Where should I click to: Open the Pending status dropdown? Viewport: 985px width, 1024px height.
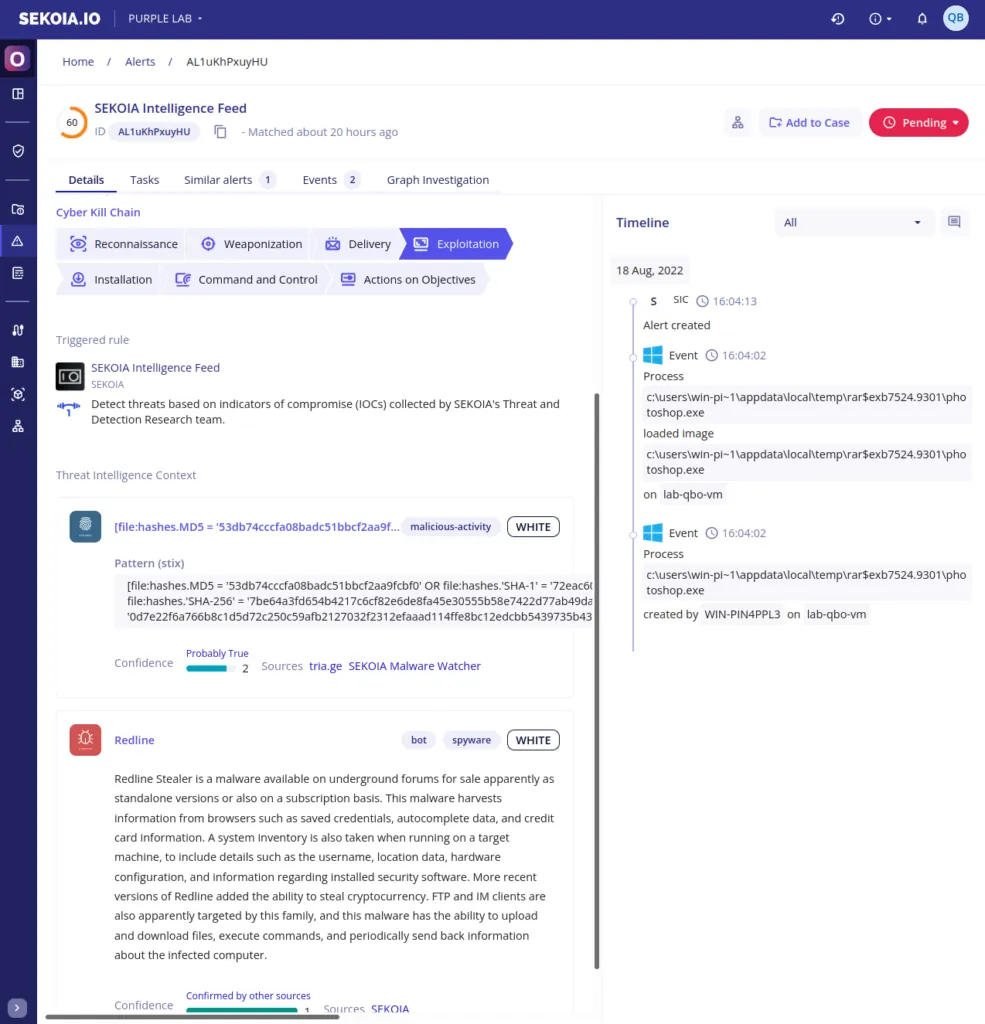918,122
